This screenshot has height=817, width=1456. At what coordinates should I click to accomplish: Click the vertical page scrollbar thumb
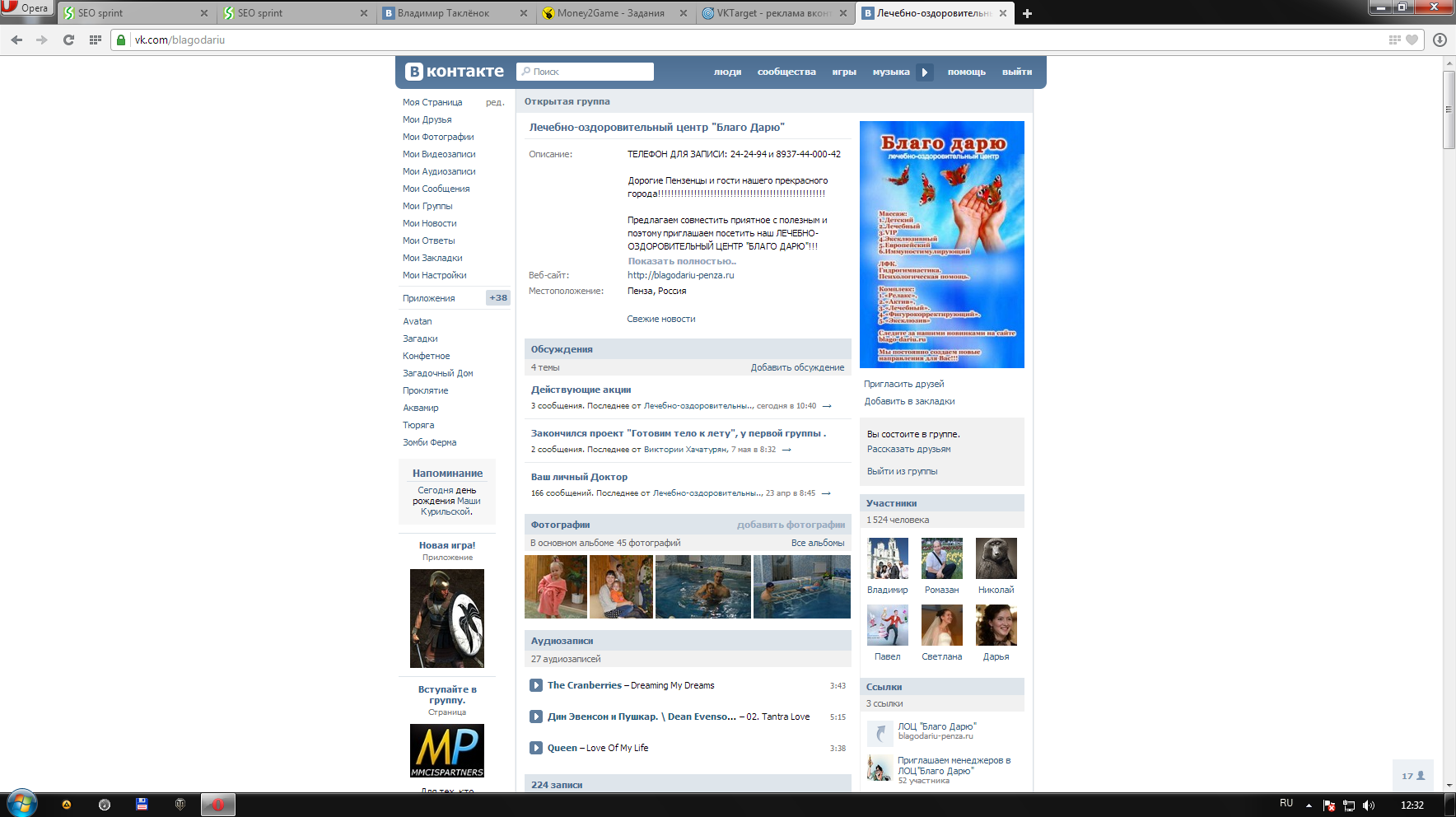point(1449,110)
